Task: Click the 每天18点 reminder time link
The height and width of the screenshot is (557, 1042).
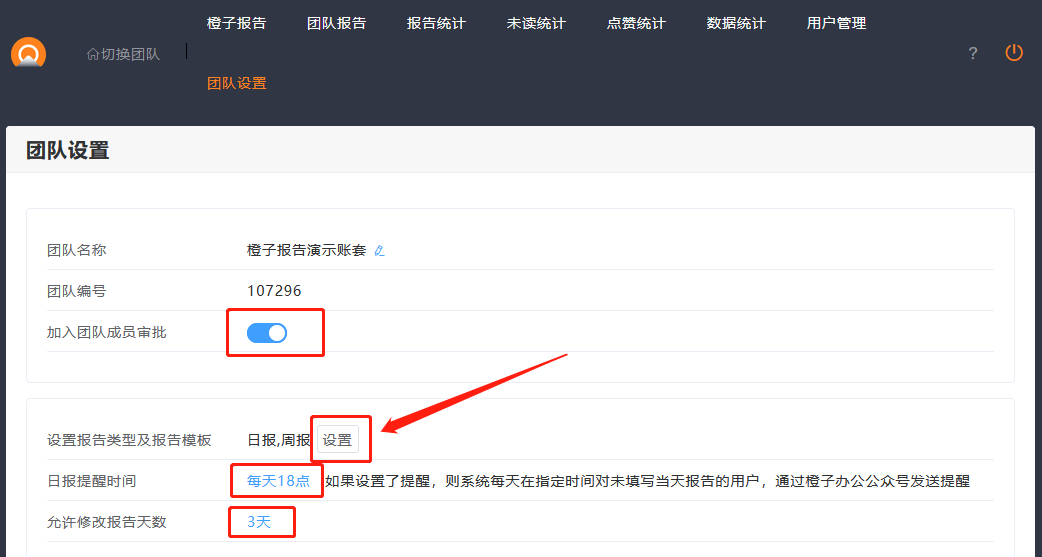Action: [278, 481]
